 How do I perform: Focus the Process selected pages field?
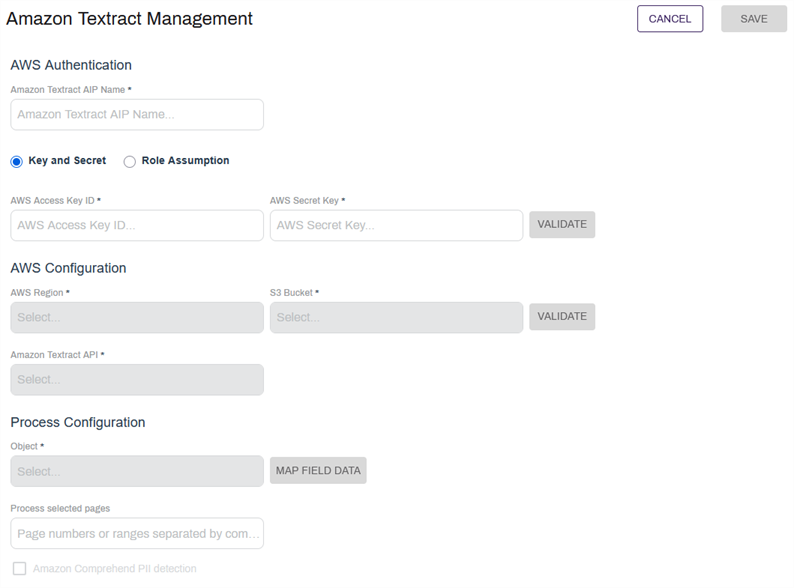tap(137, 533)
